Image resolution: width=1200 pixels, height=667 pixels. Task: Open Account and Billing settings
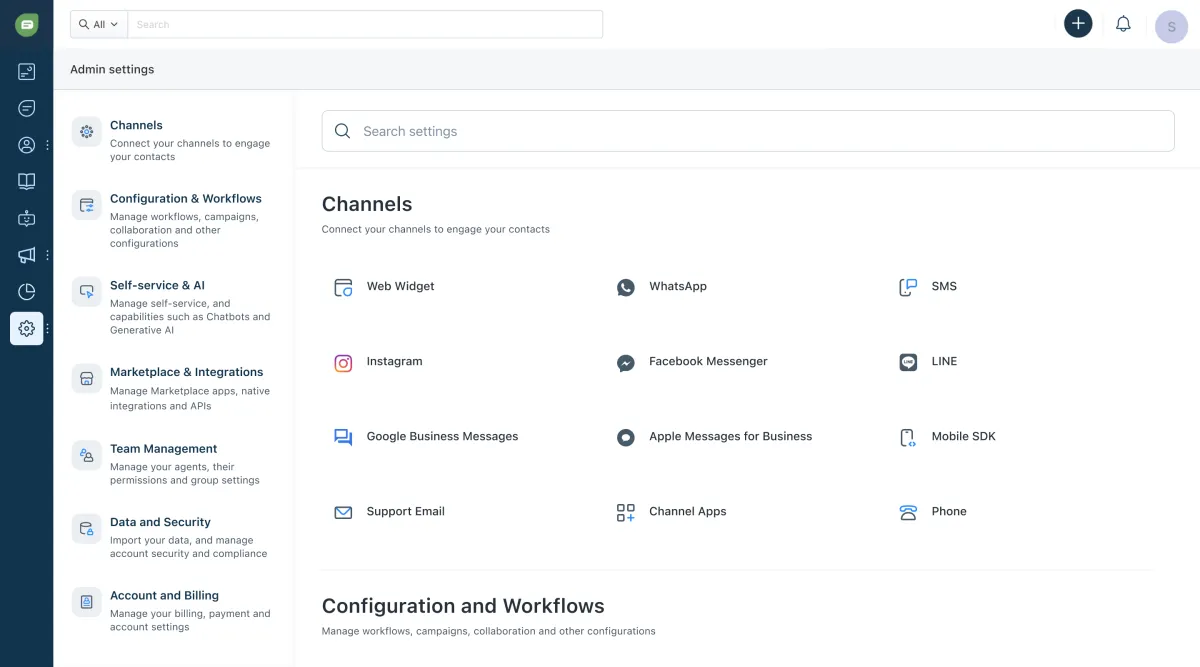pyautogui.click(x=164, y=595)
